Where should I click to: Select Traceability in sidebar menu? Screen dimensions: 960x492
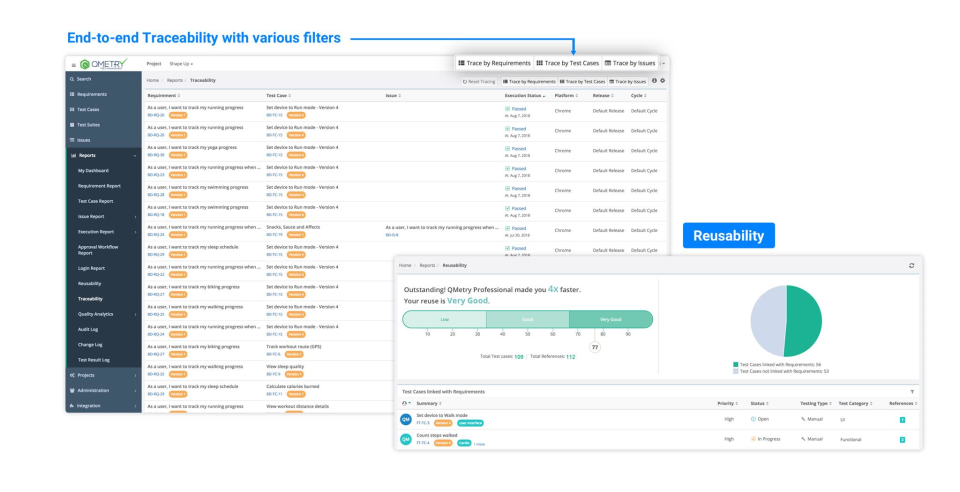90,299
